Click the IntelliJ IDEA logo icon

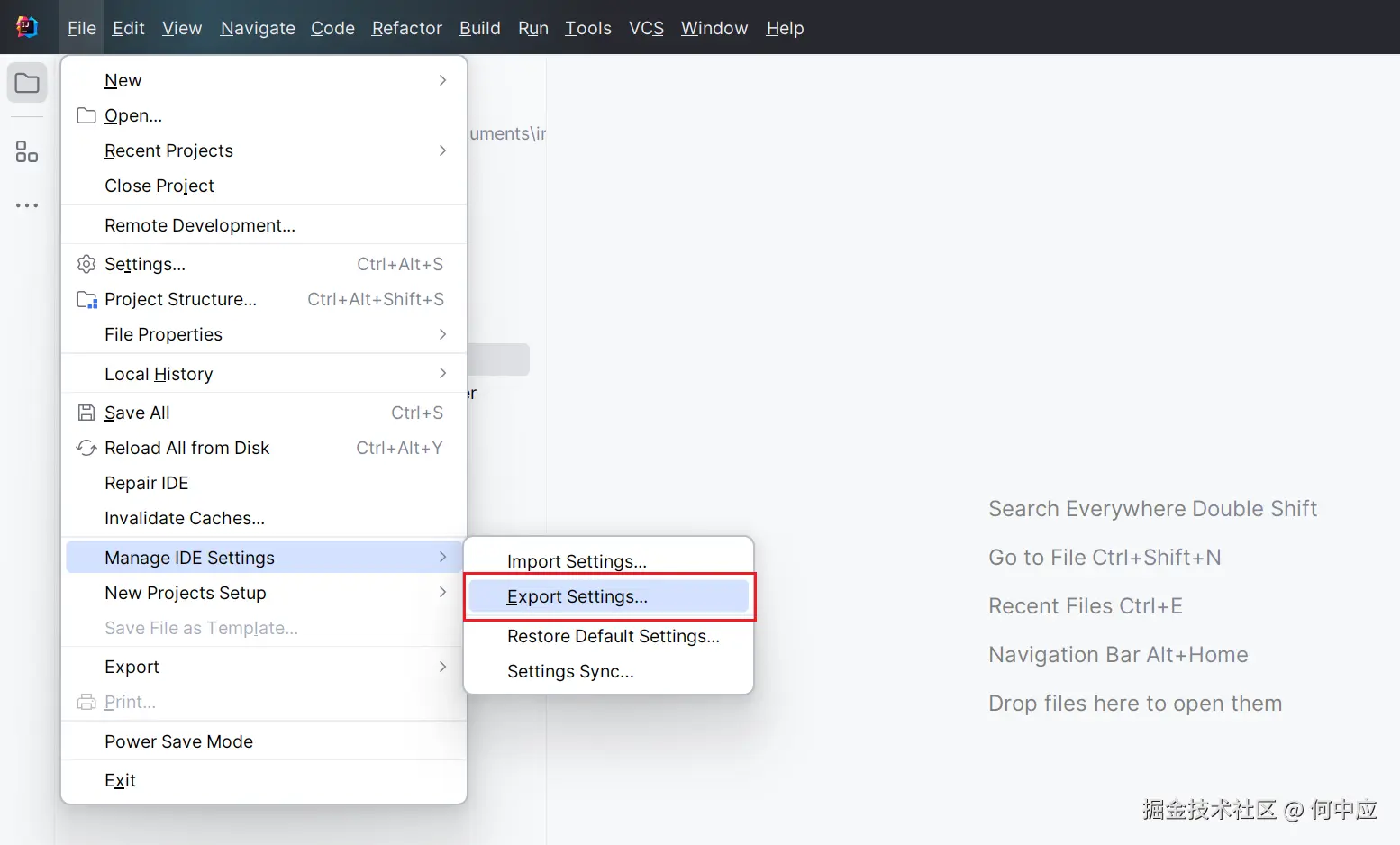(x=27, y=27)
